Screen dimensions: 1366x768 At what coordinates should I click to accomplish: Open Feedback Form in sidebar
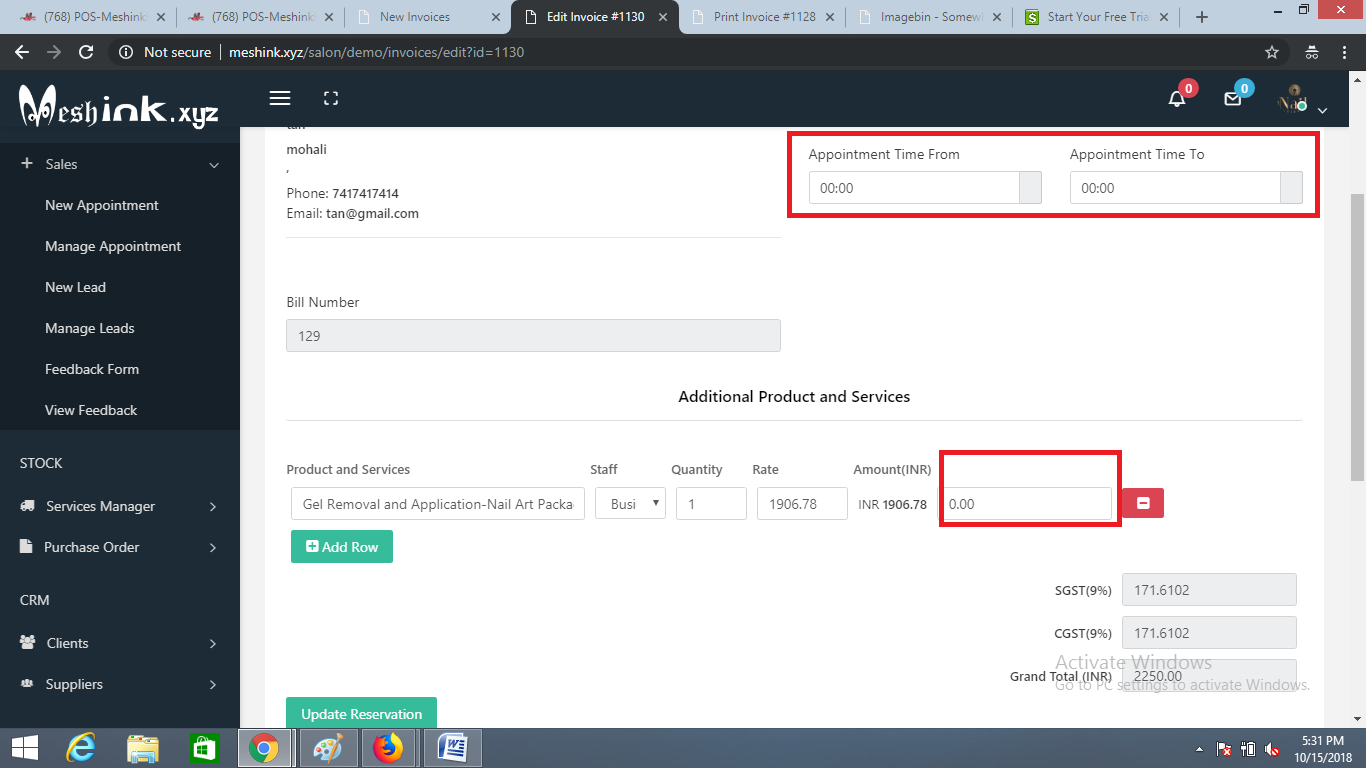coord(92,369)
